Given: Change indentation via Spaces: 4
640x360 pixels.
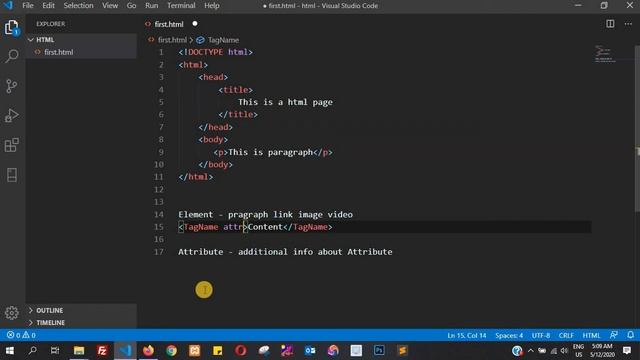Looking at the screenshot, I should coord(509,335).
